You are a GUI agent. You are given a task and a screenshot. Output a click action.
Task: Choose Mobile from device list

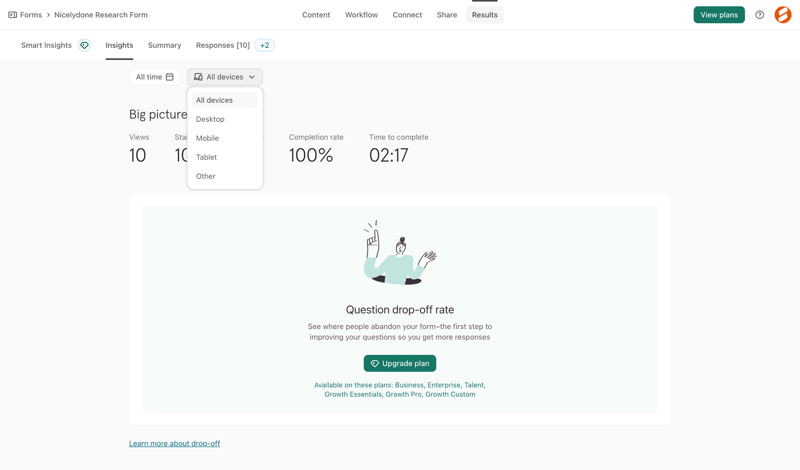pyautogui.click(x=225, y=138)
